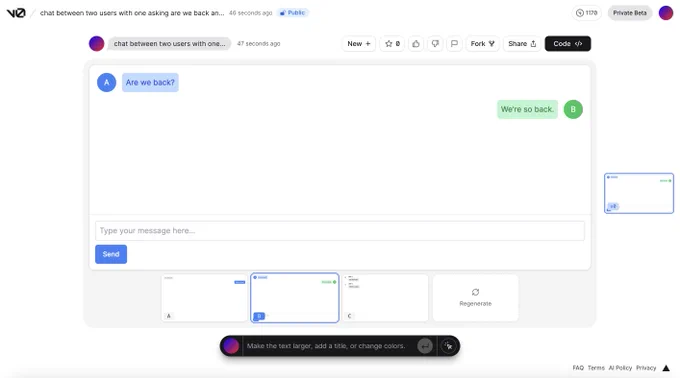This screenshot has height=378, width=680.
Task: Open the Privacy link
Action: click(646, 368)
